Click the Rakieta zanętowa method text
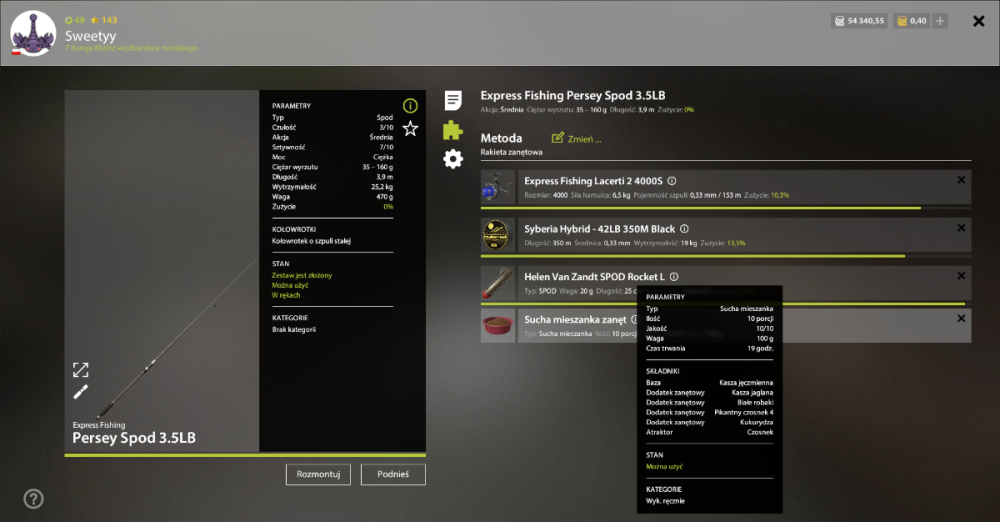The image size is (1000, 522). [511, 153]
